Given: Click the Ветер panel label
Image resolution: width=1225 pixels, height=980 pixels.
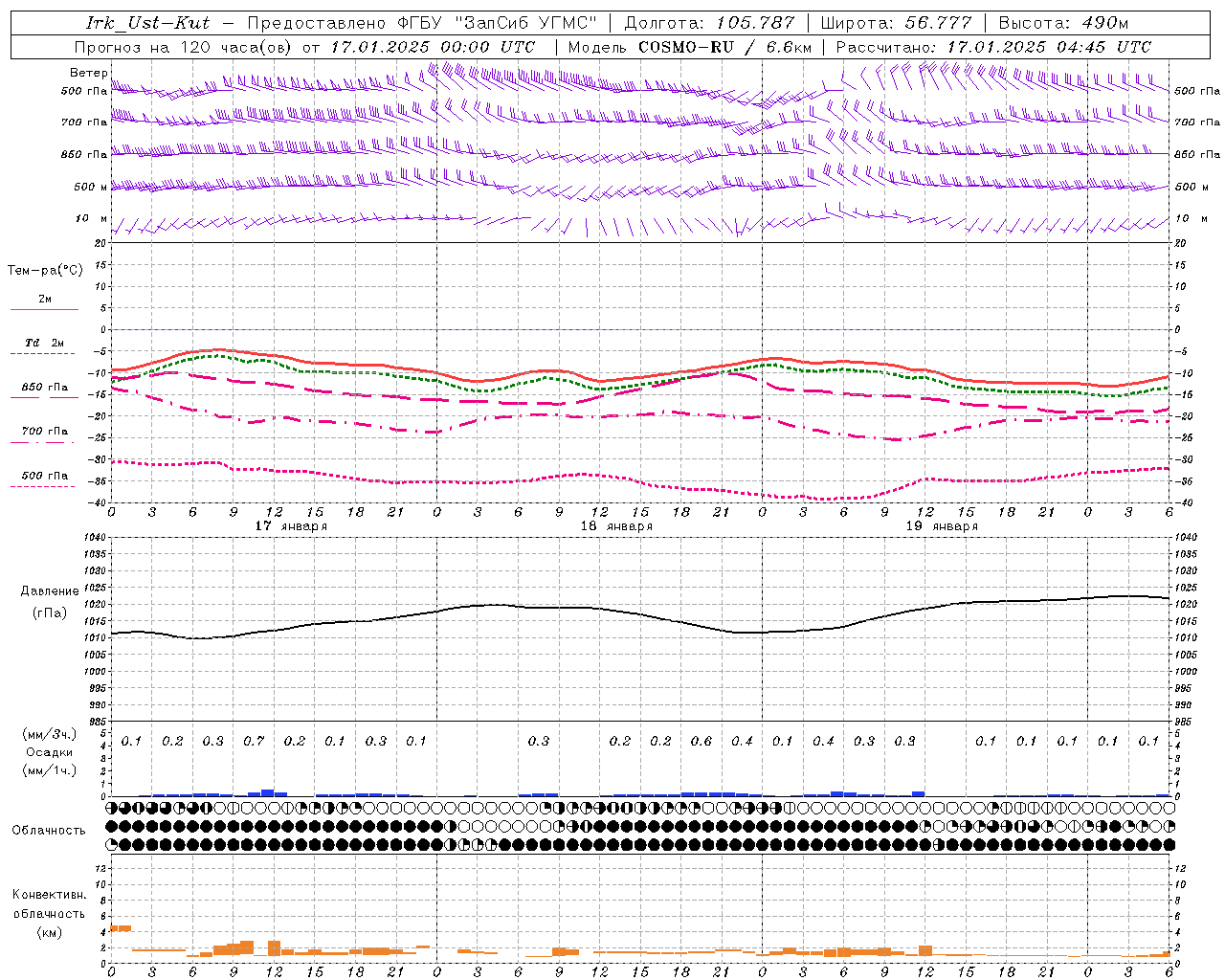Looking at the screenshot, I should (88, 73).
